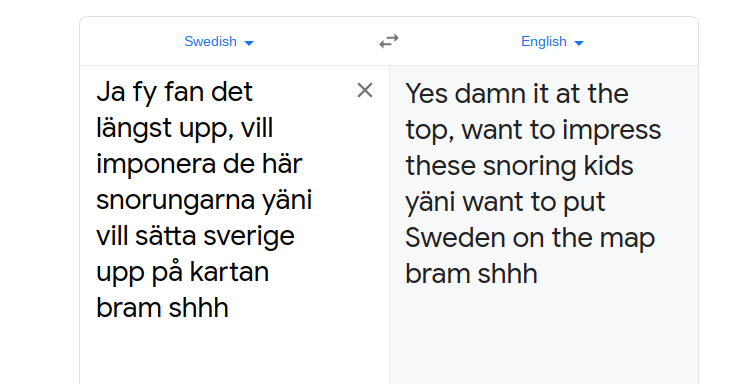Screen dimensions: 729x384
Task: Click the arrow beside English
Action: pyautogui.click(x=579, y=43)
